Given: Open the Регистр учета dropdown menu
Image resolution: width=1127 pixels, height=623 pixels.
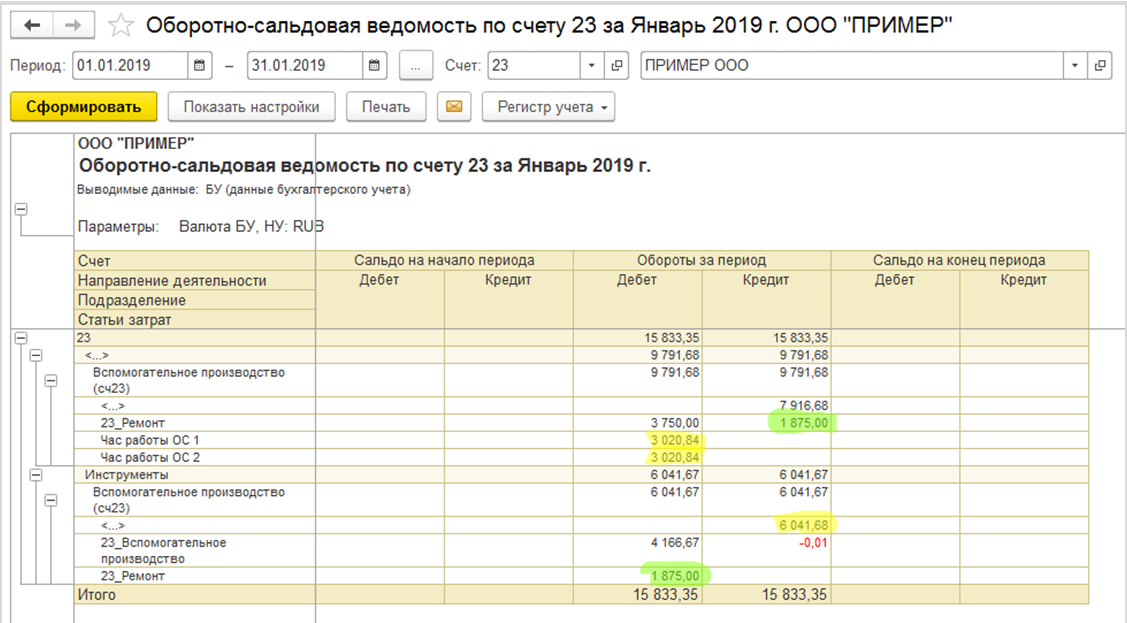Looking at the screenshot, I should pyautogui.click(x=548, y=107).
